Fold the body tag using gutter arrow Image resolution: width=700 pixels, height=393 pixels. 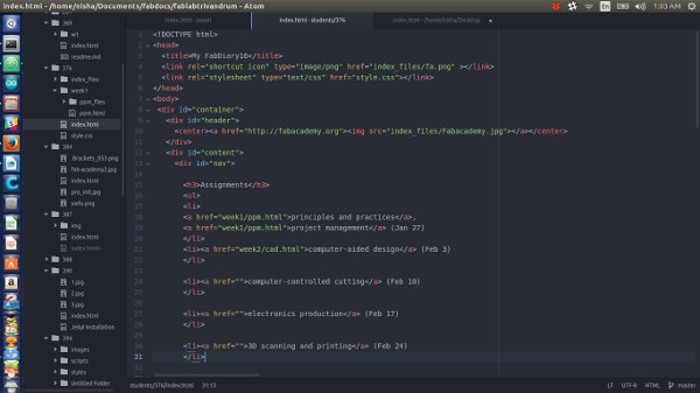coord(148,99)
